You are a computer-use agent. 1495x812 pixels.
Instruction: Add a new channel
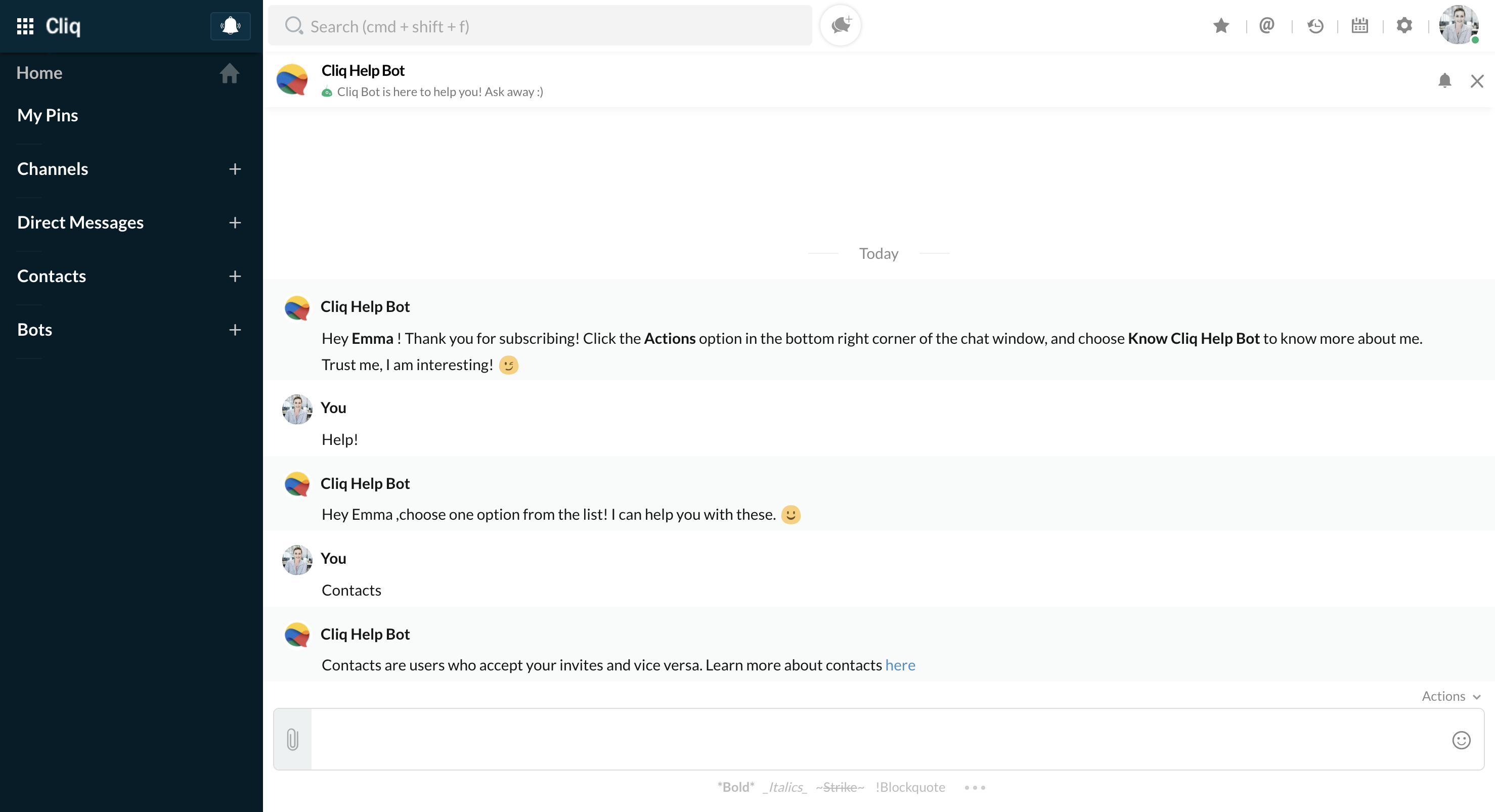click(235, 169)
